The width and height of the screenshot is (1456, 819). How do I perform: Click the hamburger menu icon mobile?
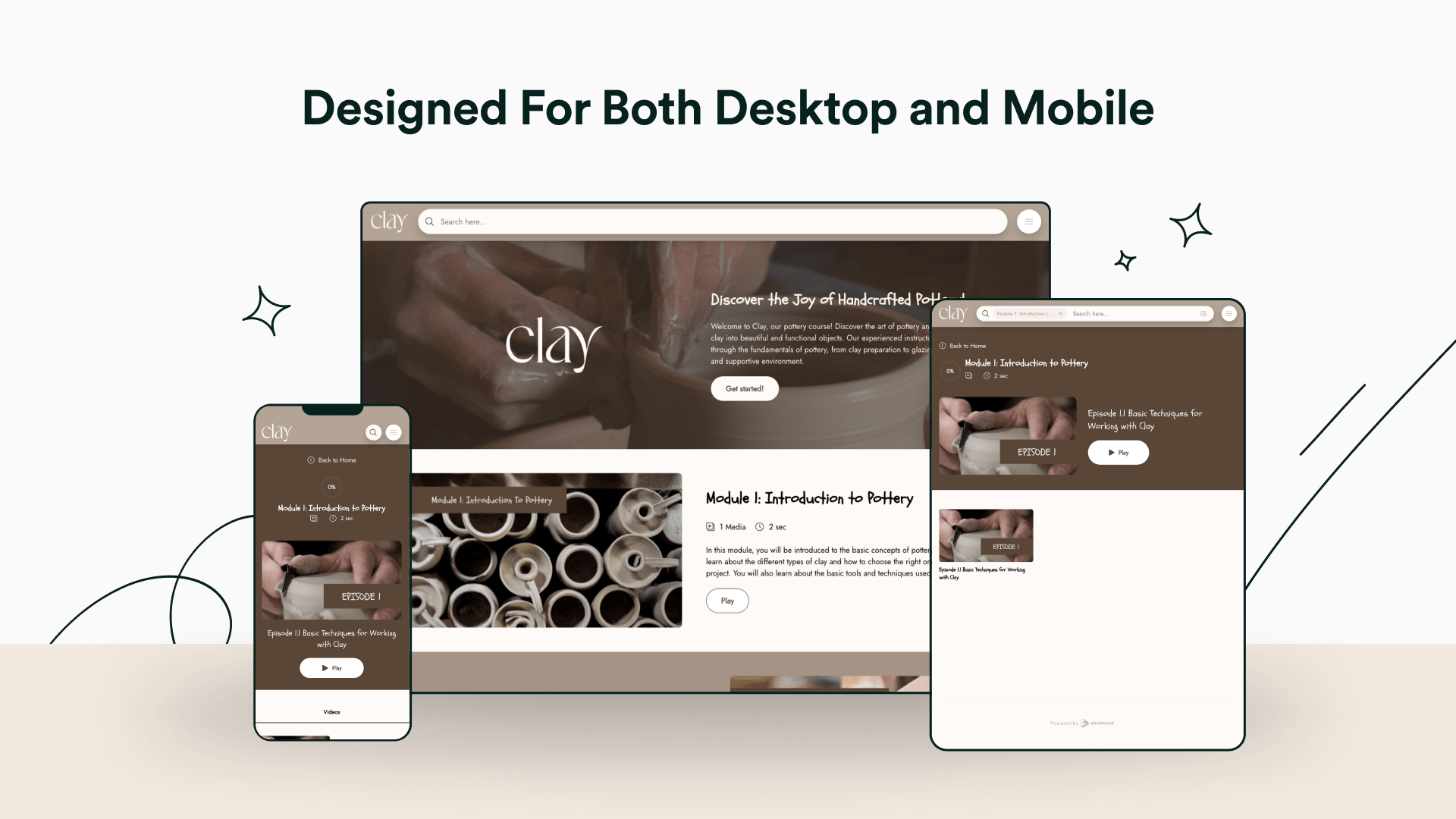click(x=394, y=431)
